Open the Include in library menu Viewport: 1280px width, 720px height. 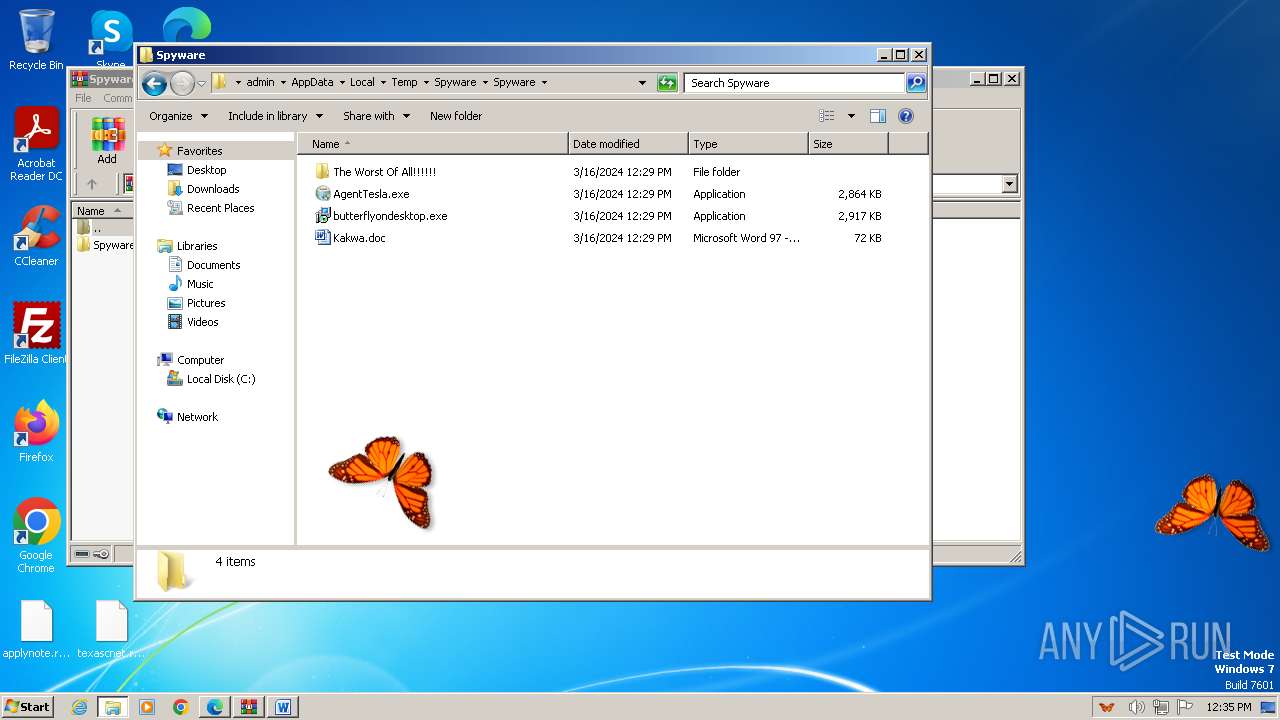point(275,116)
